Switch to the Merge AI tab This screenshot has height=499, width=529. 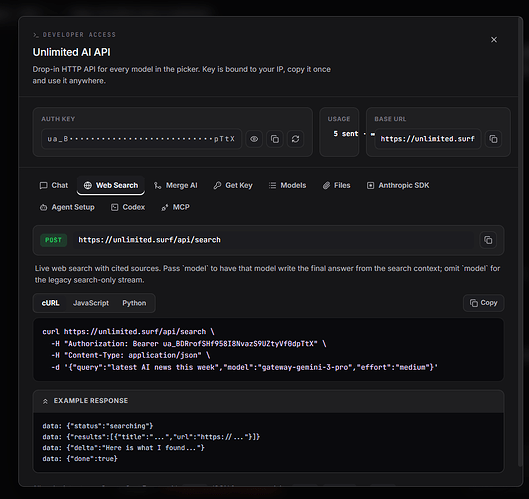(x=176, y=185)
